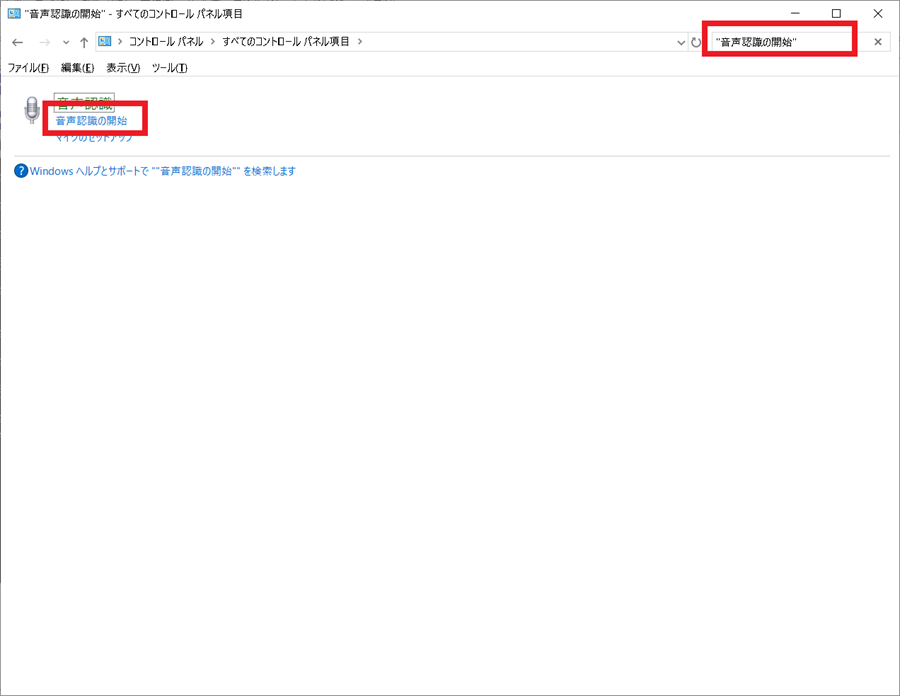Open the ファイル(F) menu
Screen dimensions: 900x696
[28, 68]
